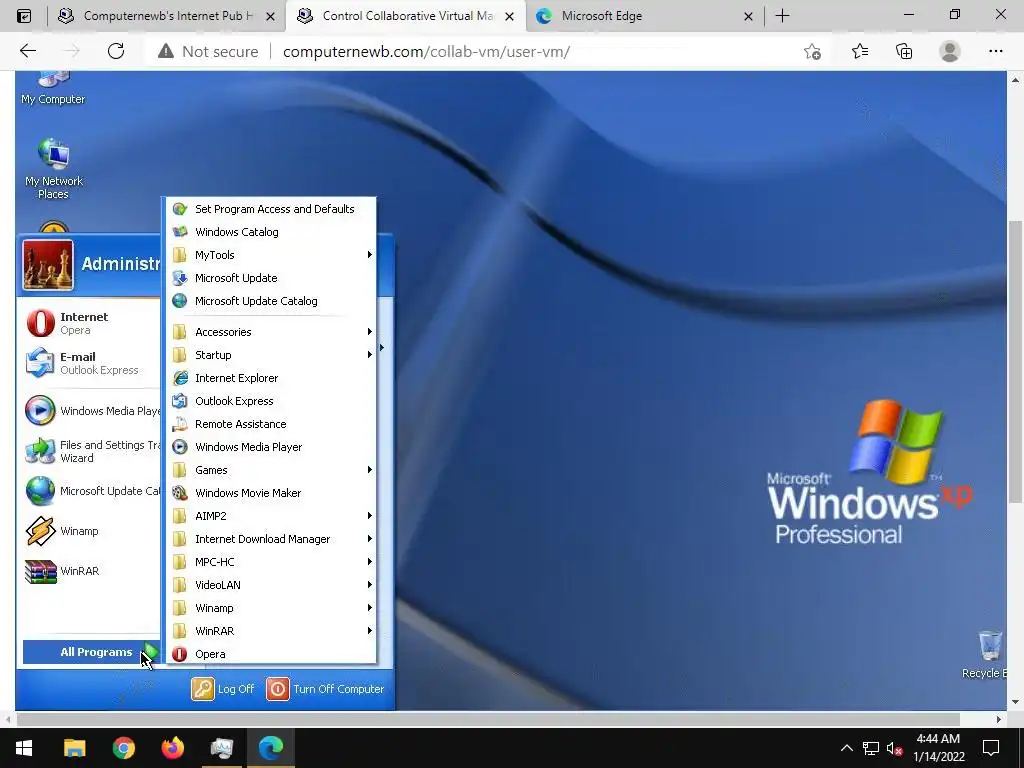This screenshot has height=768, width=1024.
Task: Click Microsoft Update Catalog globe icon in programs list
Action: pyautogui.click(x=180, y=300)
